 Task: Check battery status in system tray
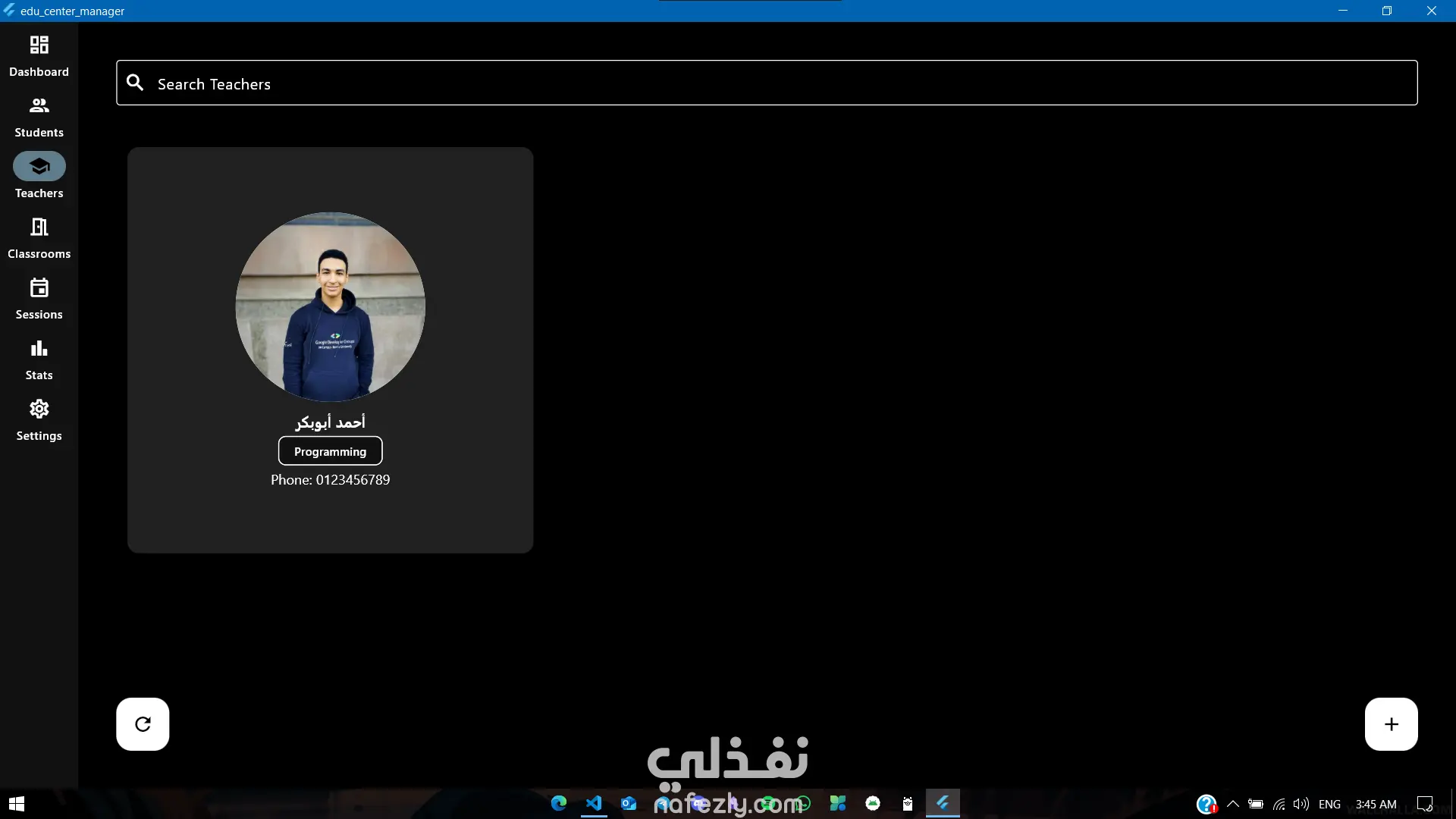(x=1256, y=804)
